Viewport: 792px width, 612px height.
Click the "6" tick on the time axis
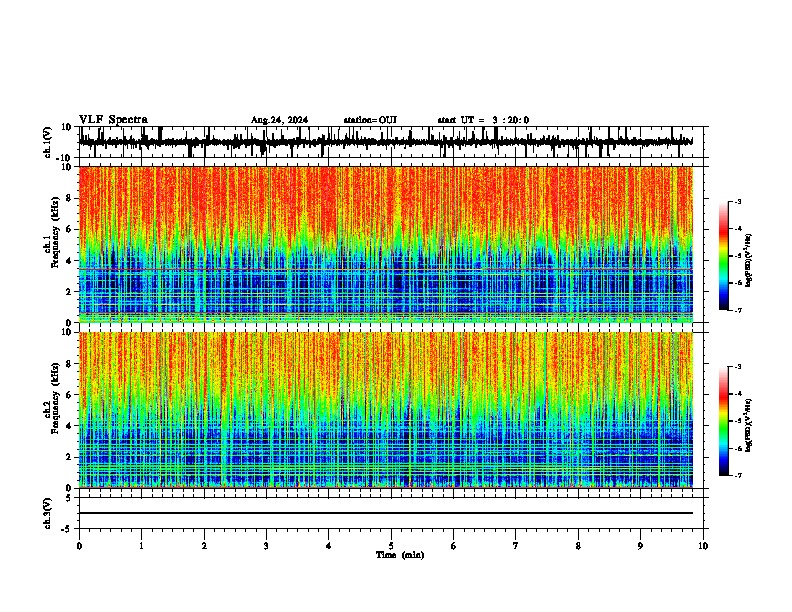[454, 546]
